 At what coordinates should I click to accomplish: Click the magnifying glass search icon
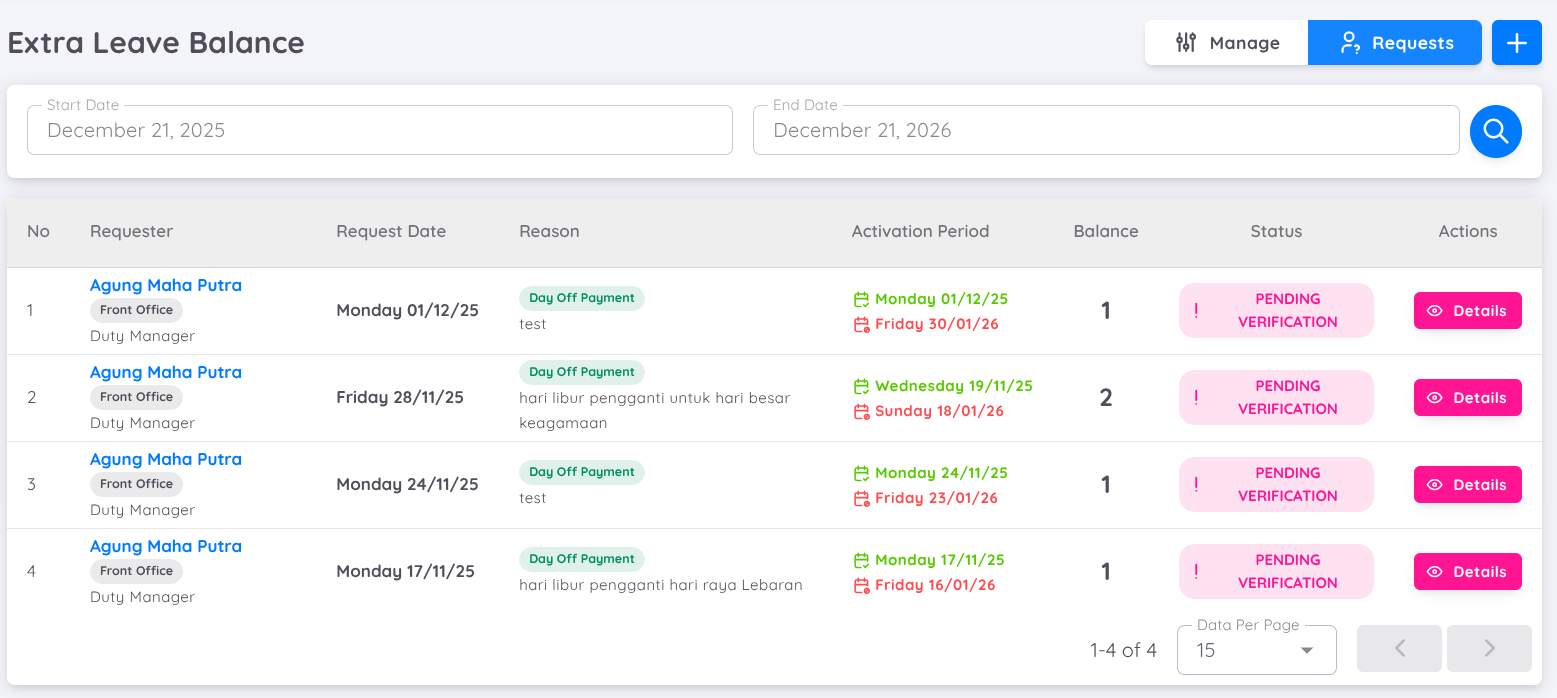[x=1495, y=131]
